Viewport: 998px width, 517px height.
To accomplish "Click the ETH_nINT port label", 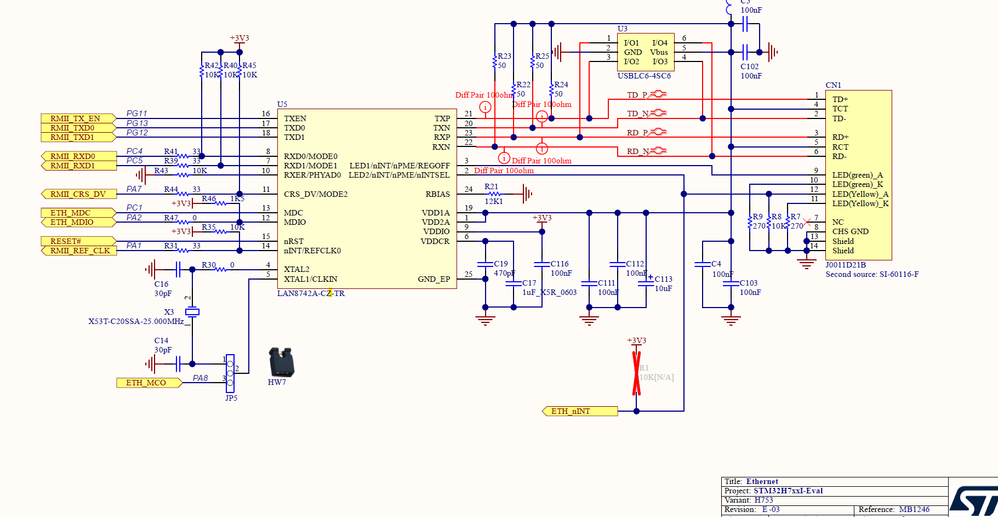I will [x=580, y=411].
